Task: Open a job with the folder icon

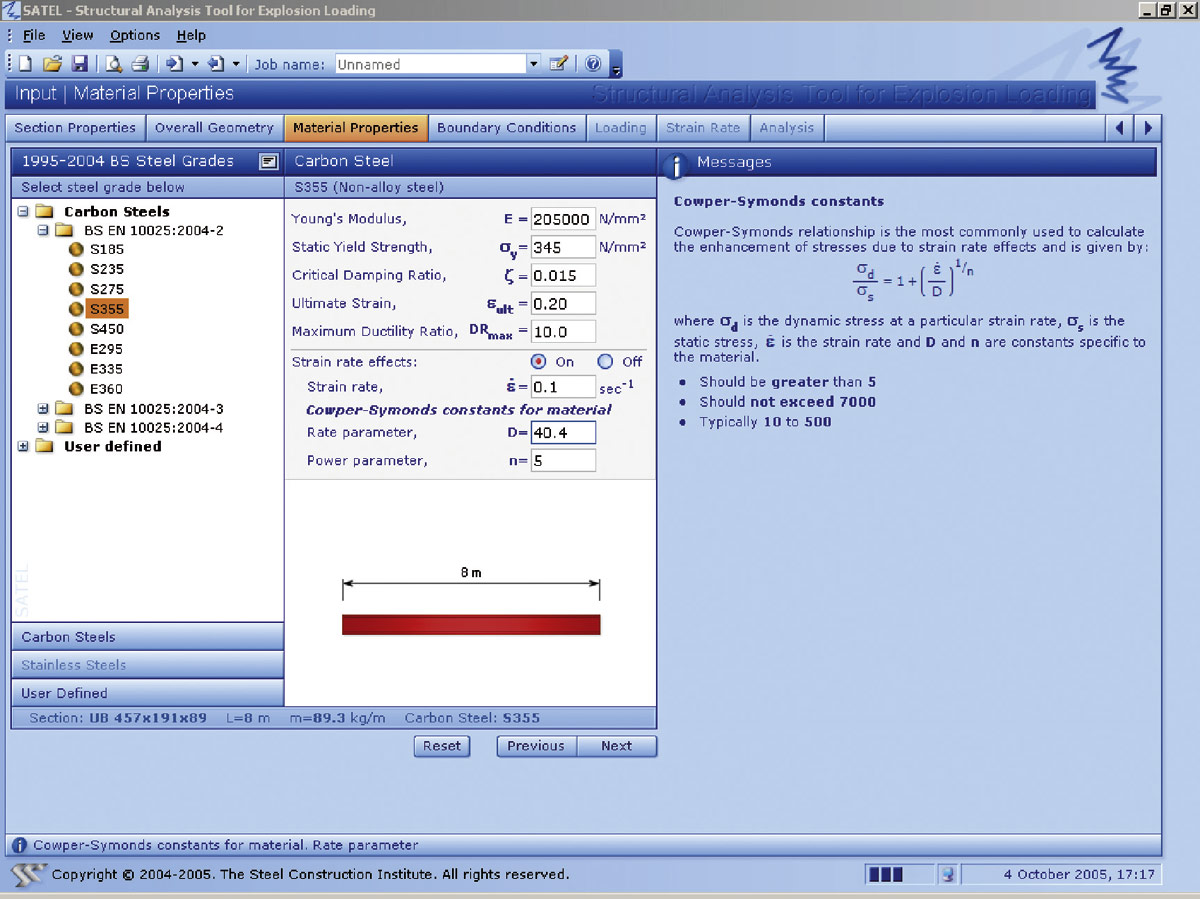Action: [52, 64]
